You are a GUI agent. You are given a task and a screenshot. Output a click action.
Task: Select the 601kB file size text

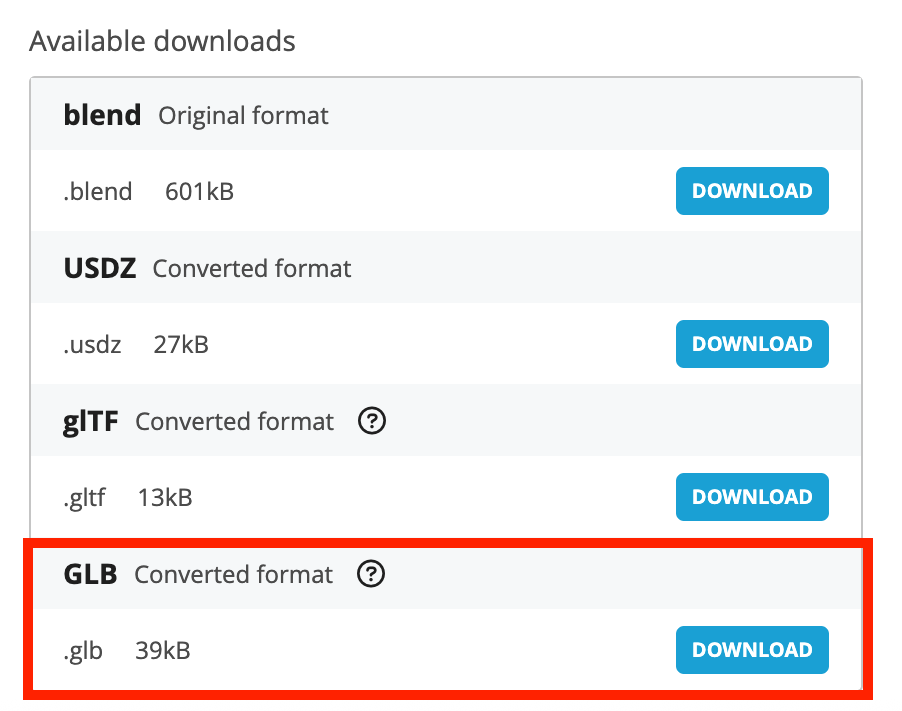pos(199,191)
